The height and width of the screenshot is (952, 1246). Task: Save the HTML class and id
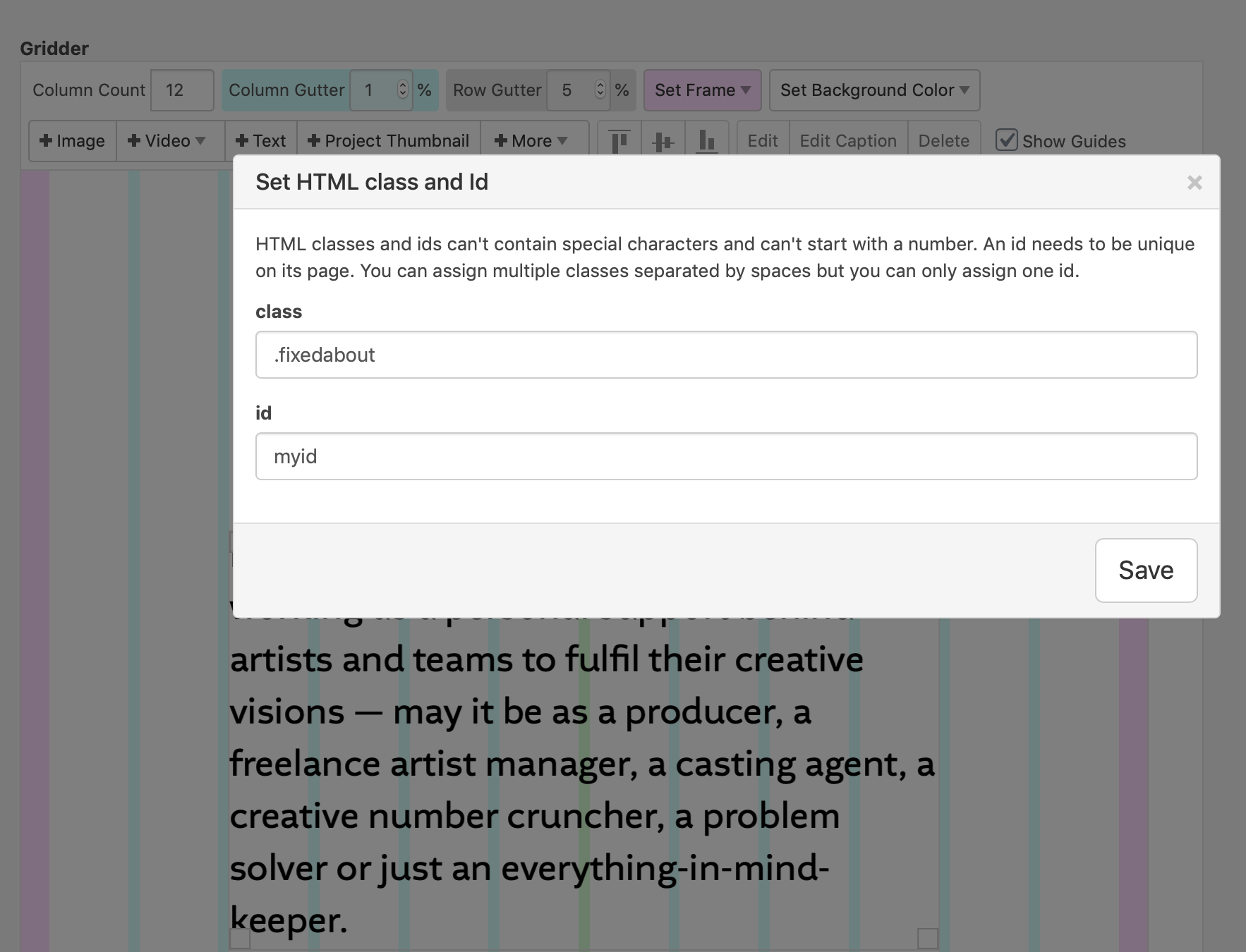[x=1145, y=570]
